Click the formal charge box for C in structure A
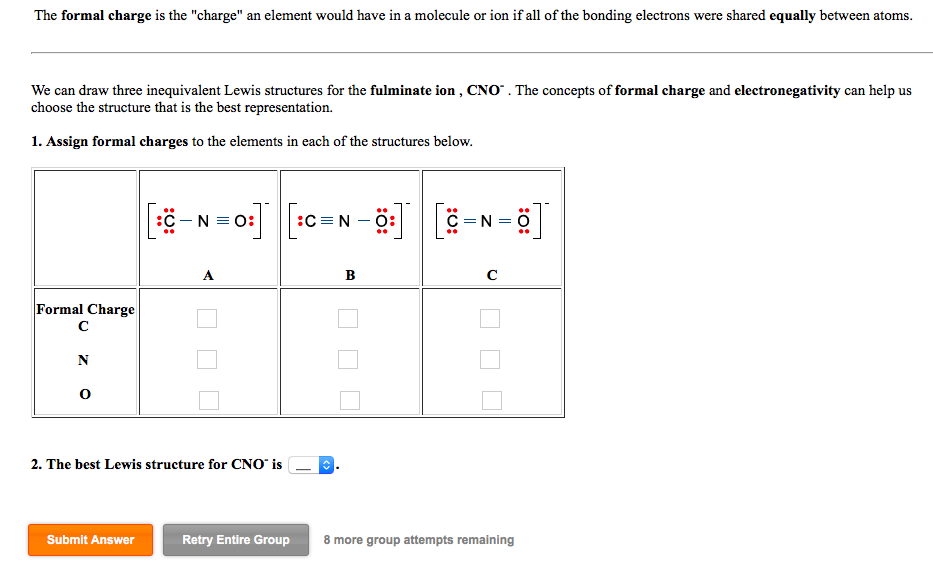 click(207, 318)
